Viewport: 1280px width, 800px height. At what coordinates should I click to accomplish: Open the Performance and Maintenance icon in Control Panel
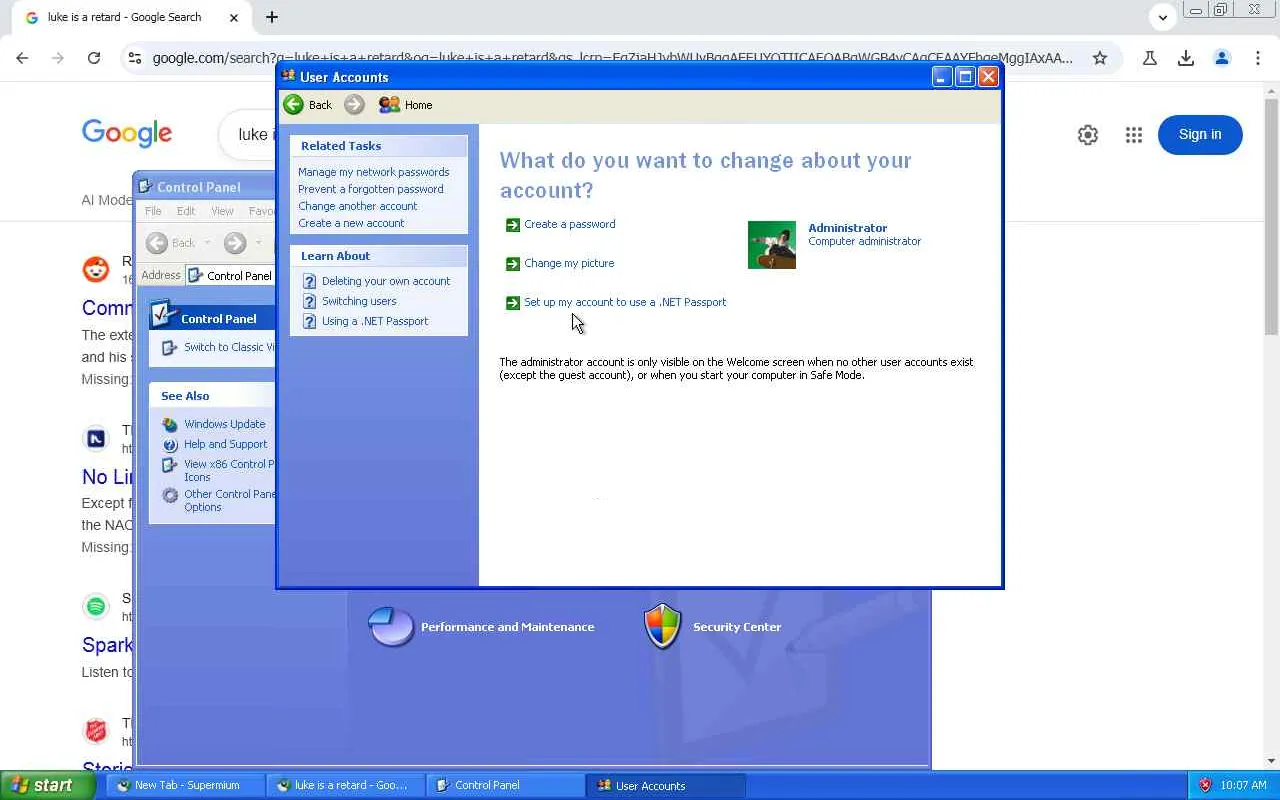(x=391, y=627)
